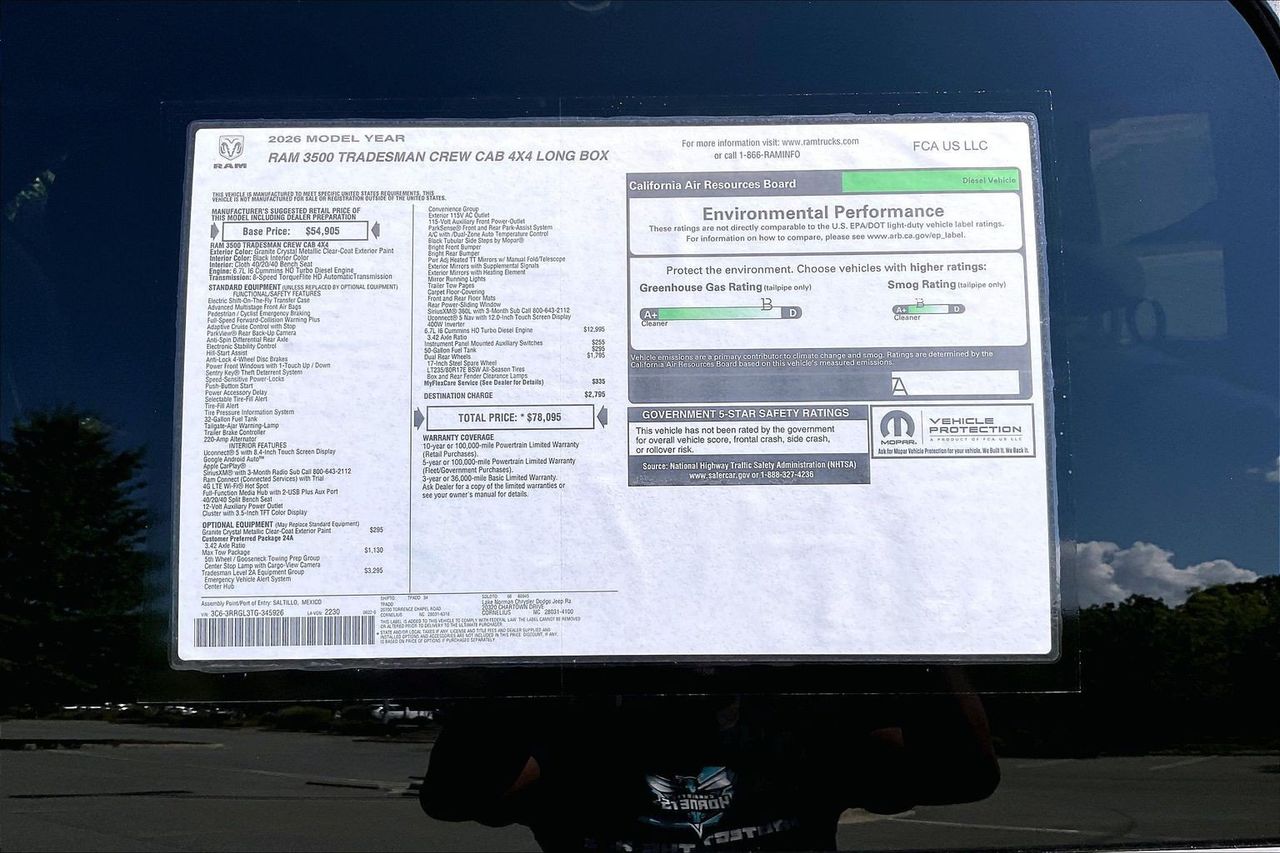Click the "VEHICLE PROTECTION" Mopar text
The image size is (1280, 853).
pos(975,425)
